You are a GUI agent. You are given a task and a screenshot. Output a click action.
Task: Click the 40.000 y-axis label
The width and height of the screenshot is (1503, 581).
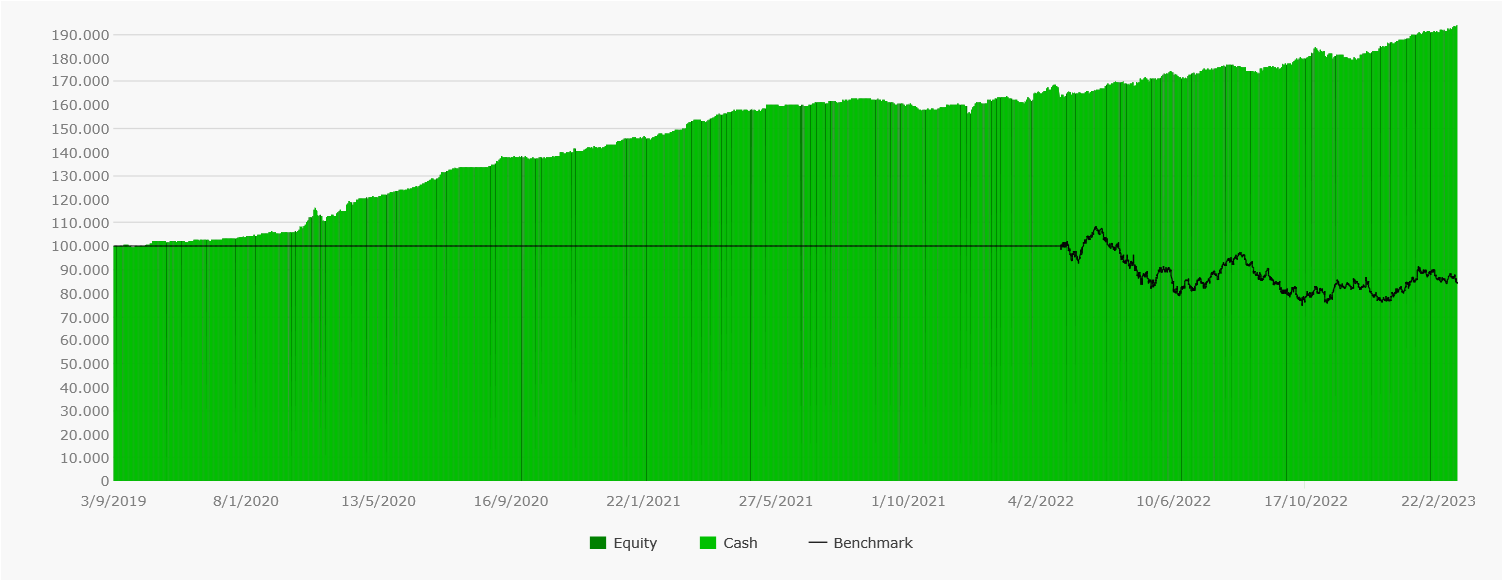pos(84,388)
